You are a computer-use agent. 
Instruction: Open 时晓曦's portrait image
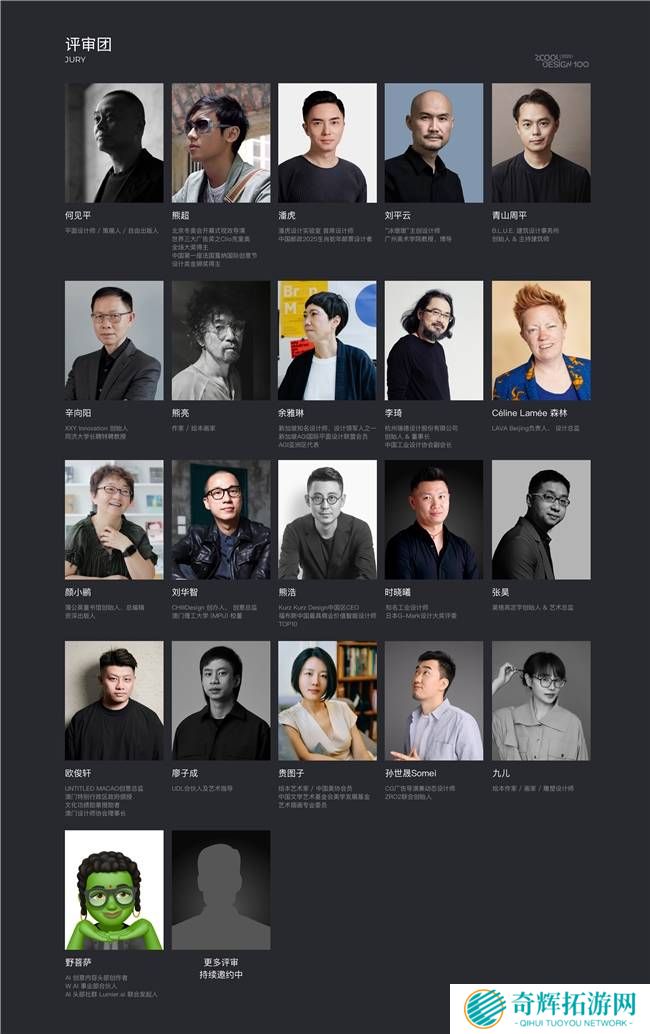434,520
